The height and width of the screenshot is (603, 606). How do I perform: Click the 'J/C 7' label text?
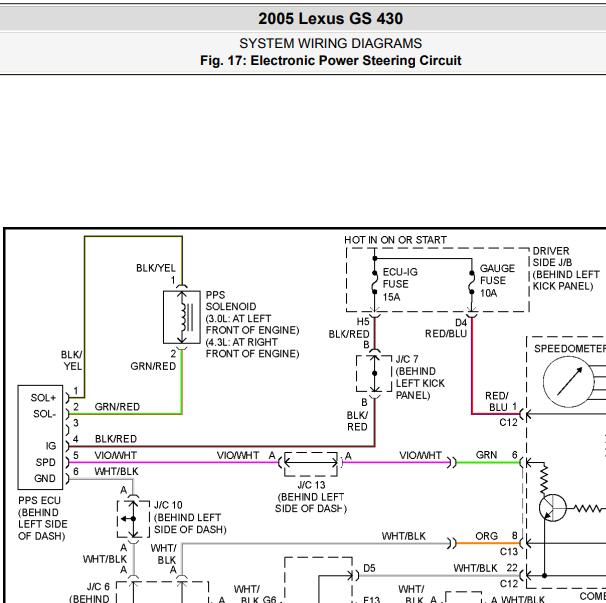point(407,359)
